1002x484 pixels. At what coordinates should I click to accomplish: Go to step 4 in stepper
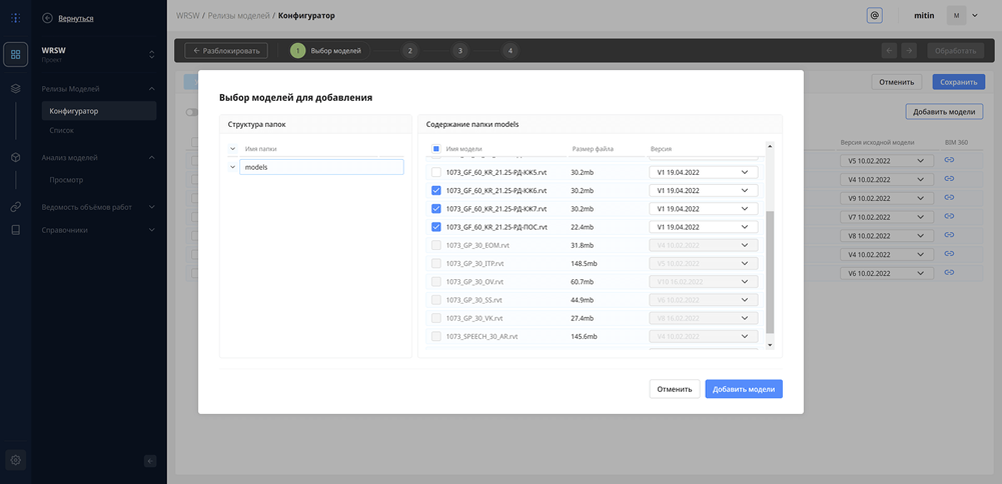click(509, 51)
